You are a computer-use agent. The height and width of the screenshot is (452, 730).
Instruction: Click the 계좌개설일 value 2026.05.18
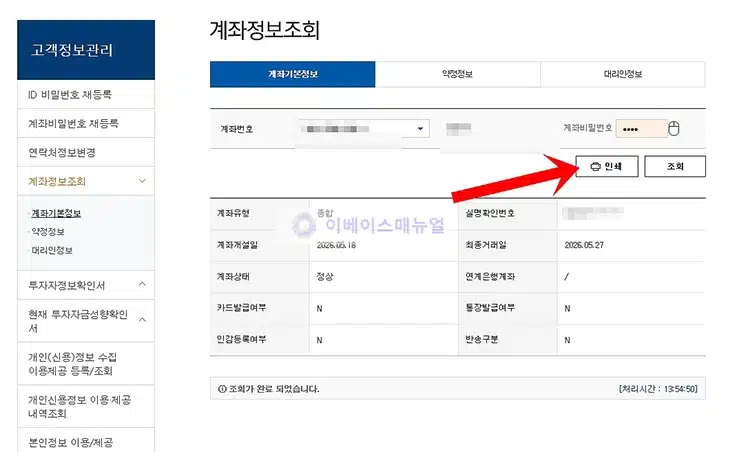pos(336,245)
